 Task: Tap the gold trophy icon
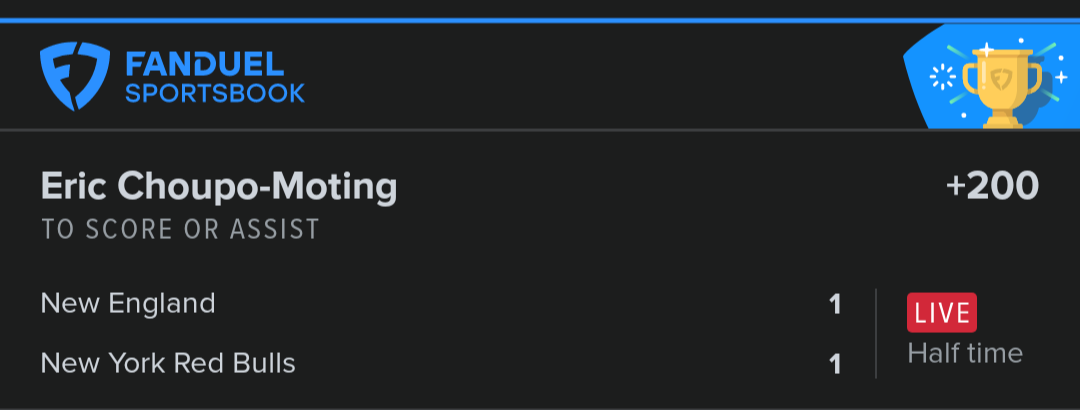pos(1002,88)
